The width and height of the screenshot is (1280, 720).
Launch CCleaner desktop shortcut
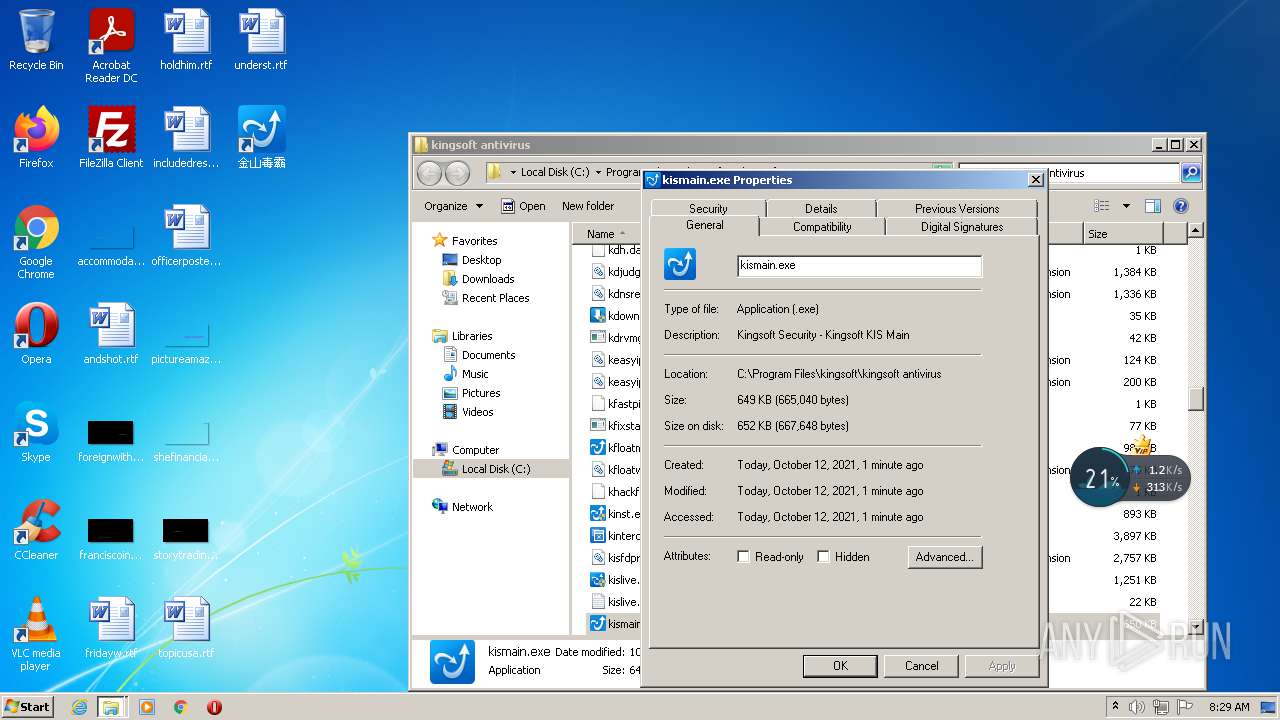pyautogui.click(x=36, y=529)
